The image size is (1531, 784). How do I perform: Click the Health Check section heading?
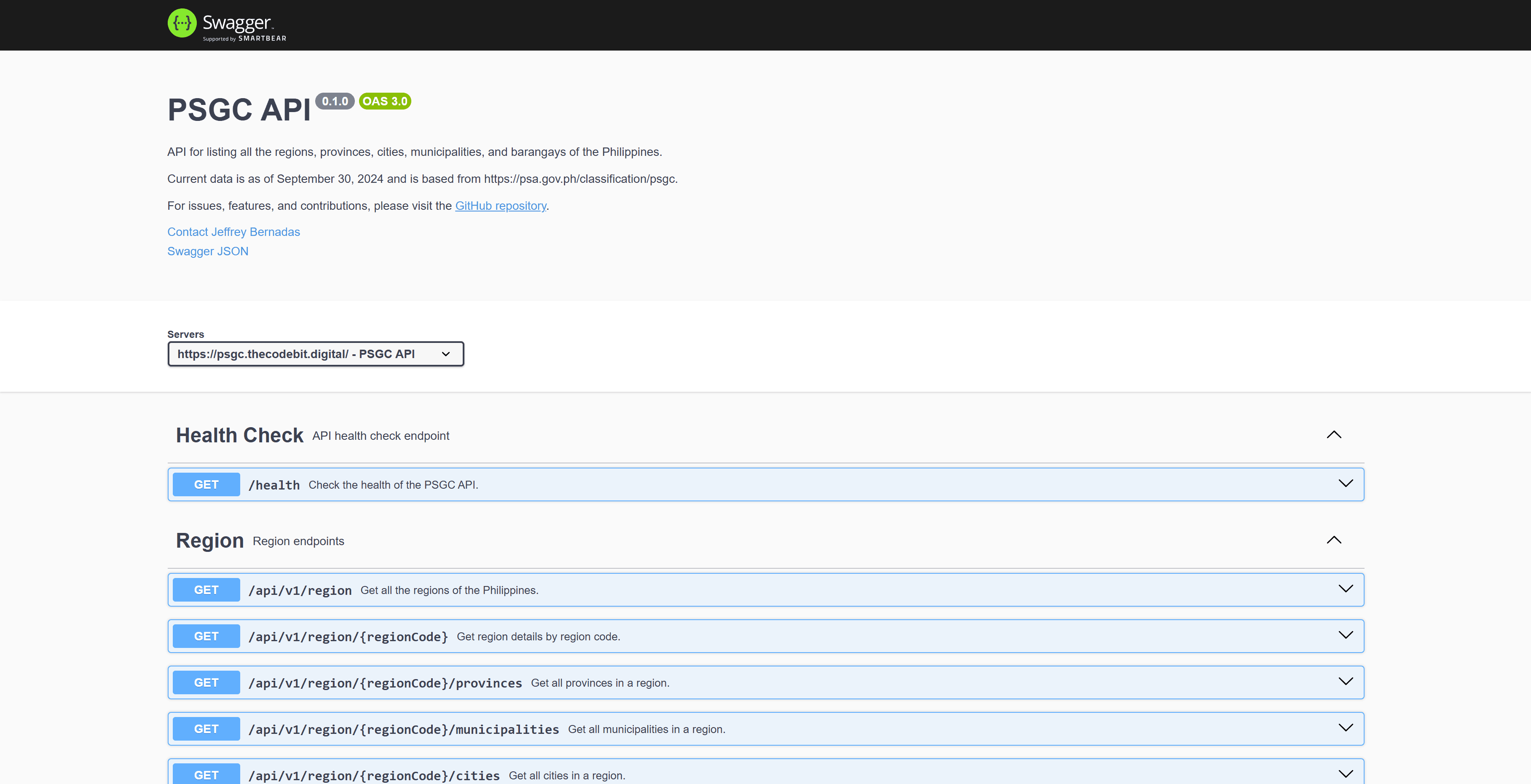click(239, 435)
